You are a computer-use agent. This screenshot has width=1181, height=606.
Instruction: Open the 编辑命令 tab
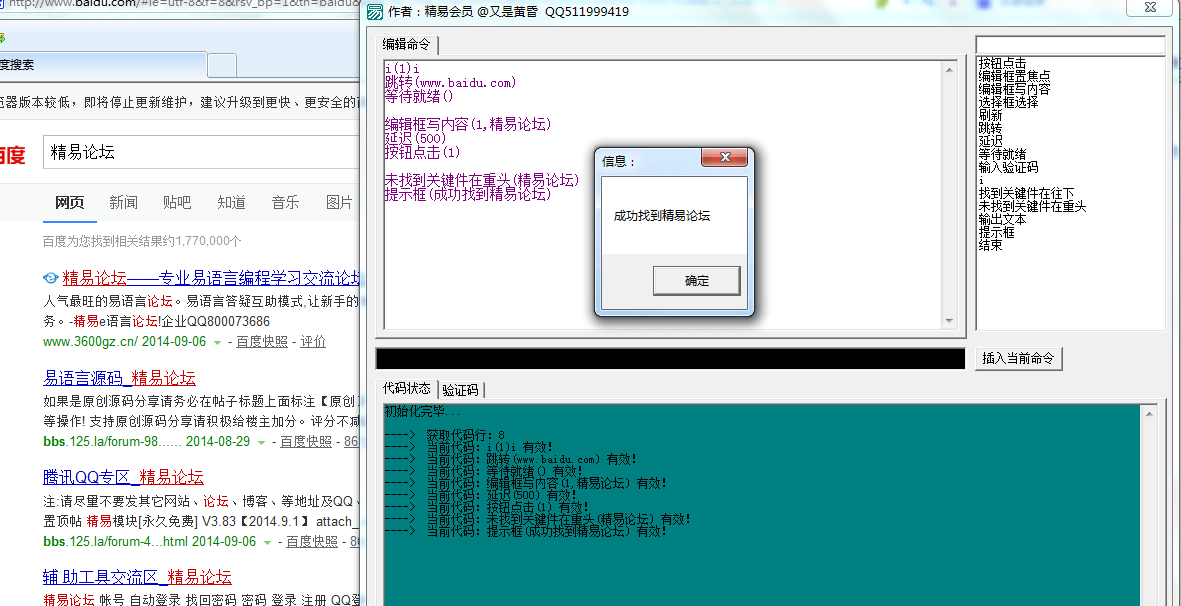click(x=406, y=44)
